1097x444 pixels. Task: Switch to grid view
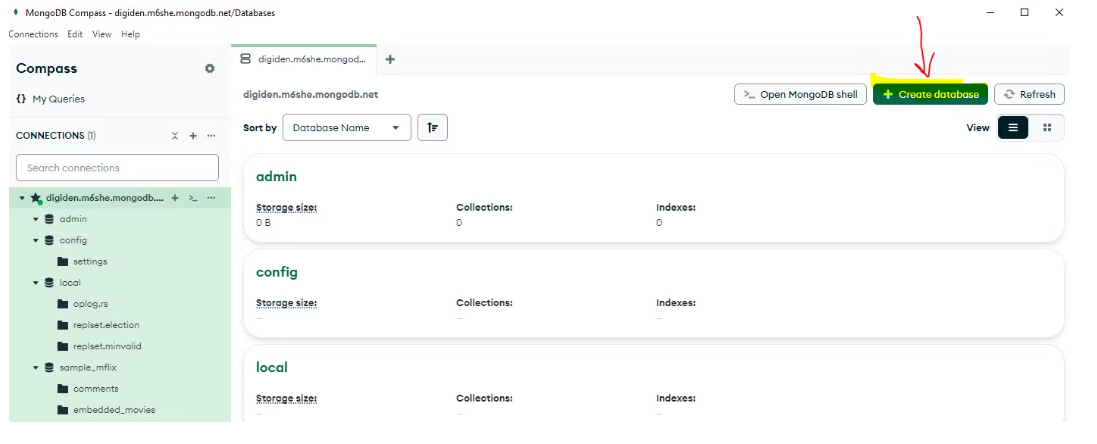click(1047, 128)
